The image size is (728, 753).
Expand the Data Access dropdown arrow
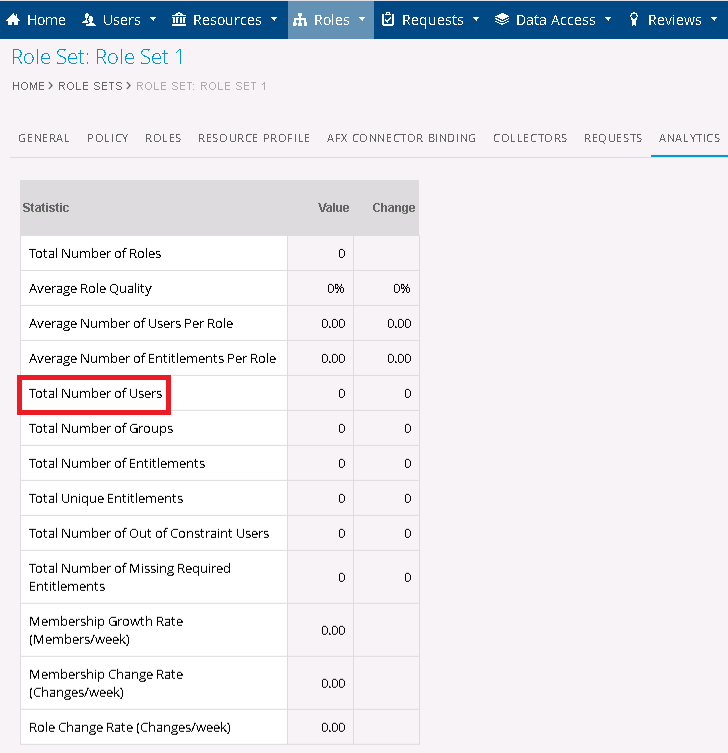(607, 20)
